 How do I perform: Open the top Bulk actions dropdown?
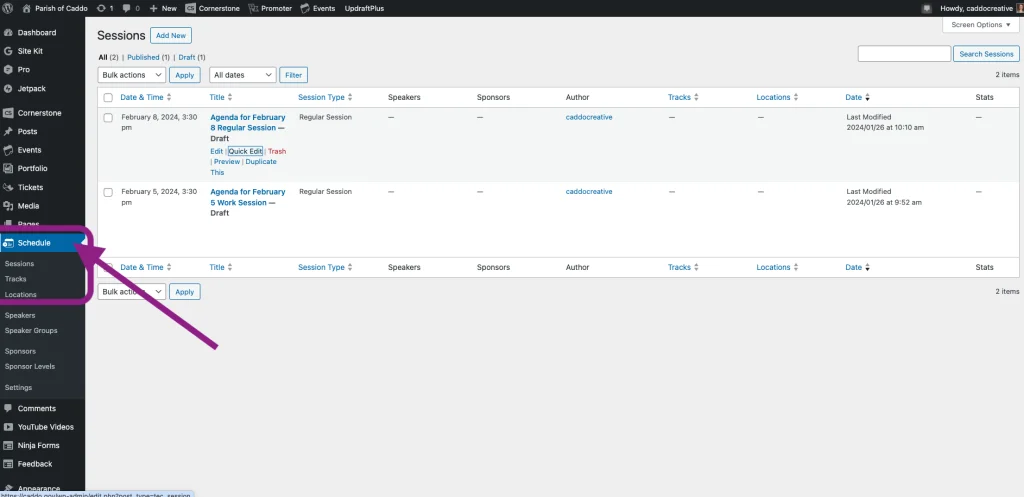[x=131, y=75]
